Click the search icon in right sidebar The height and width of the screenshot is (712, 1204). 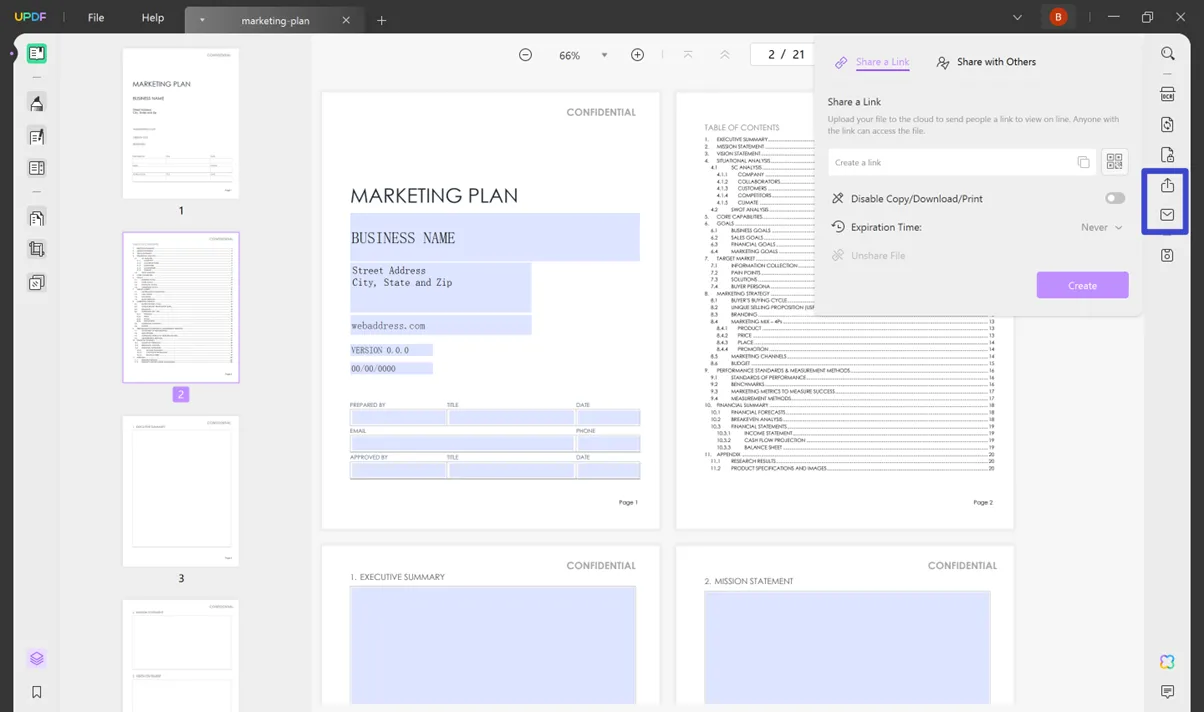tap(1167, 54)
